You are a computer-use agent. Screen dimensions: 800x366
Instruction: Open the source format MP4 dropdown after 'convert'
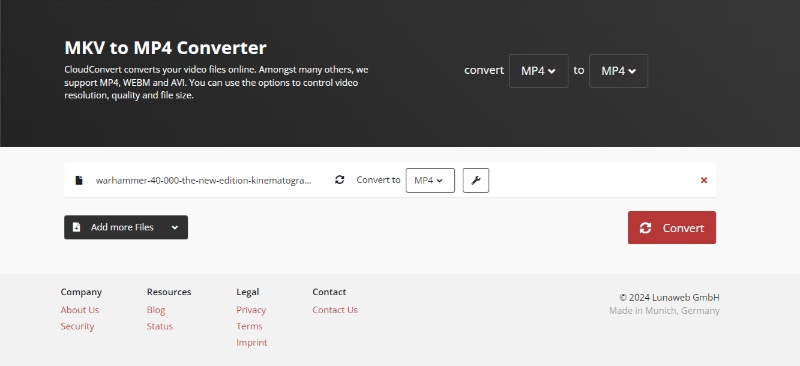coord(538,71)
